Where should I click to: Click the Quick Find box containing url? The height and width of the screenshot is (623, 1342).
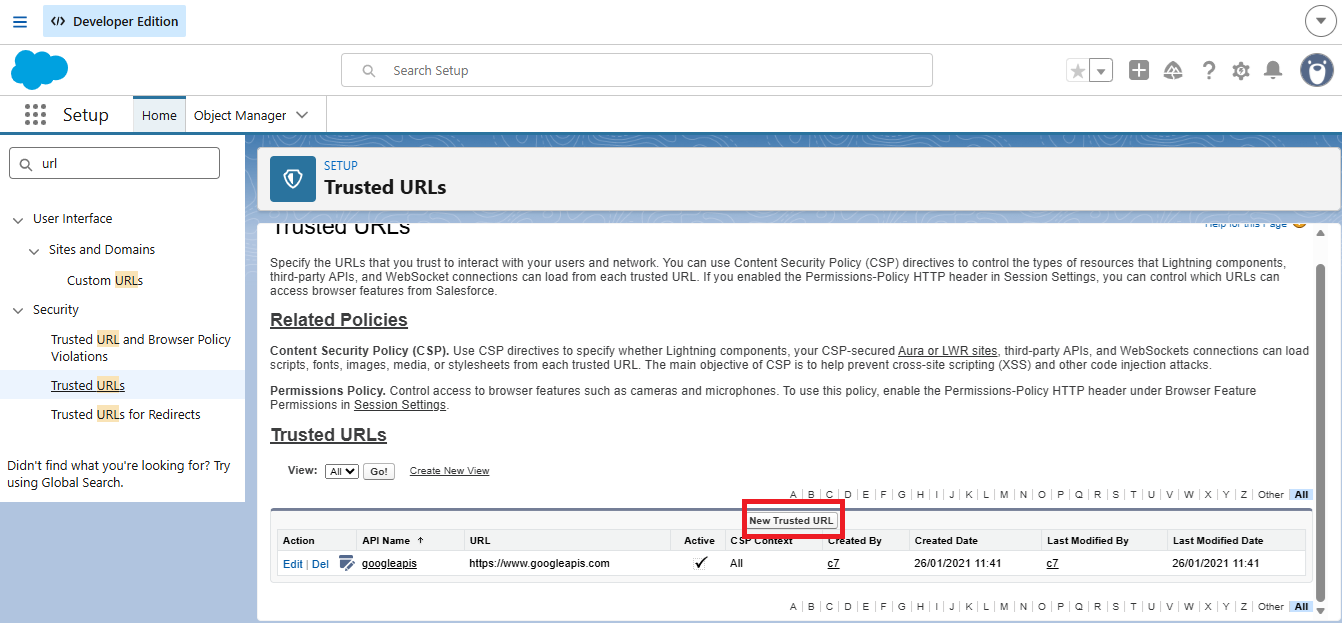click(114, 163)
